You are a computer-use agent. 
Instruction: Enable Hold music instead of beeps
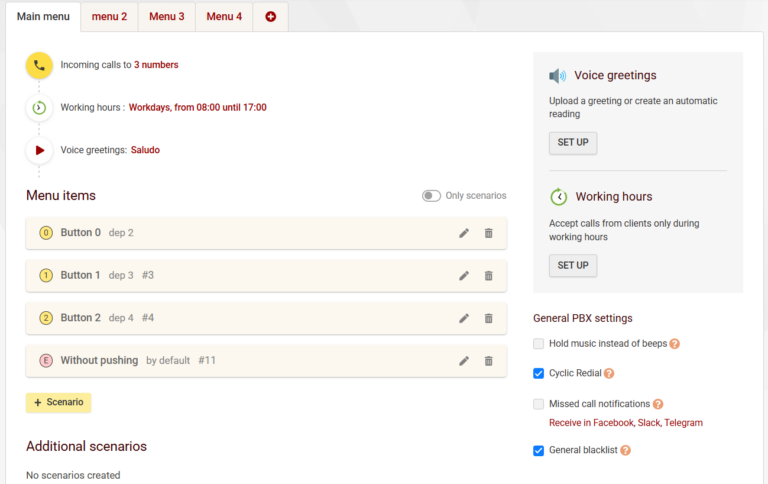tap(539, 344)
